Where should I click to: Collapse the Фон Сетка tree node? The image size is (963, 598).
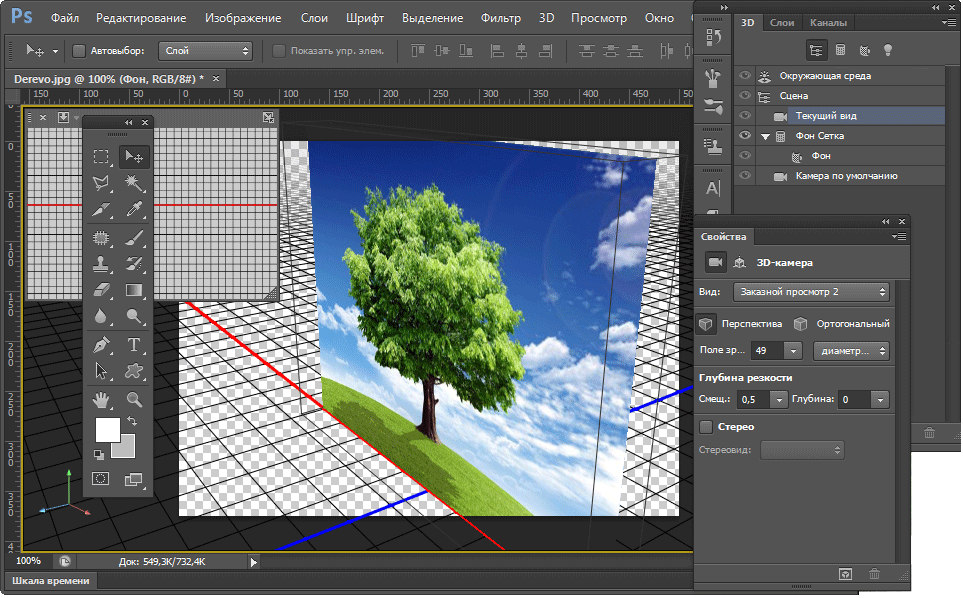point(765,136)
